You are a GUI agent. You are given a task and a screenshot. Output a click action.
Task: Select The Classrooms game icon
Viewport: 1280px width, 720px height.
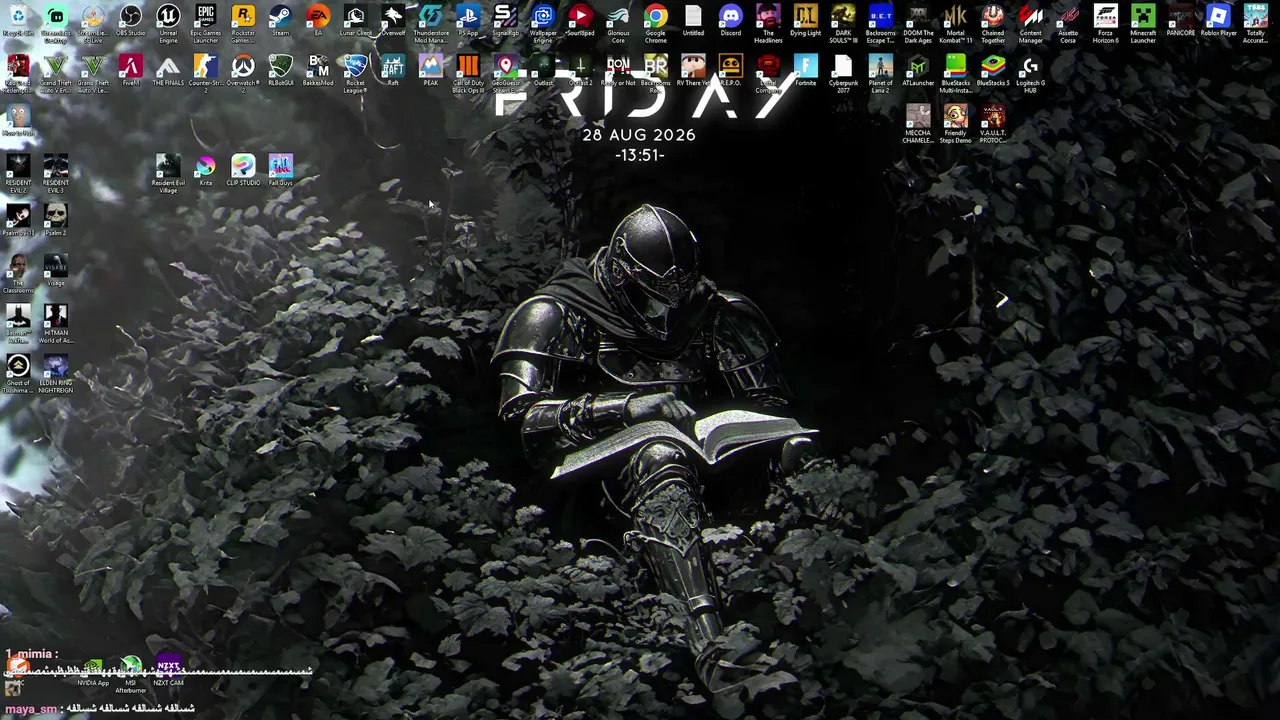pos(18,274)
